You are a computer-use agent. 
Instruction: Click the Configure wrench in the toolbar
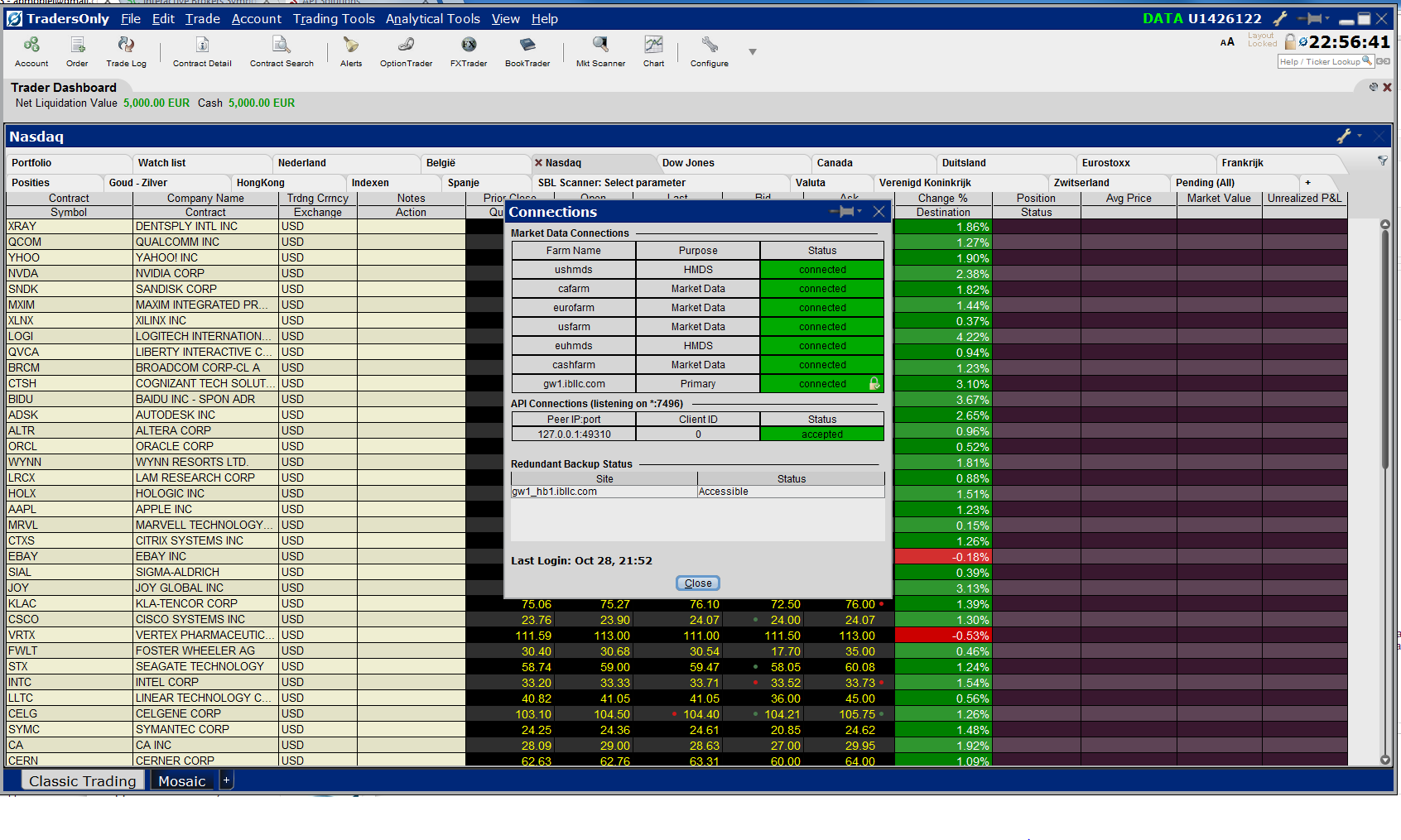pos(710,51)
